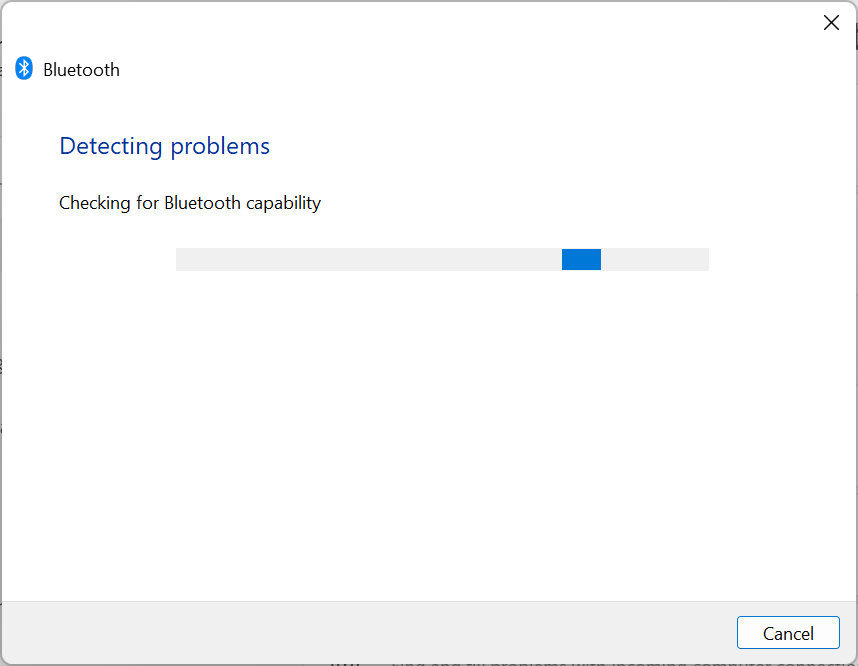Viewport: 858px width, 666px height.
Task: Dismiss the troubleshooter with the X button
Action: (831, 22)
